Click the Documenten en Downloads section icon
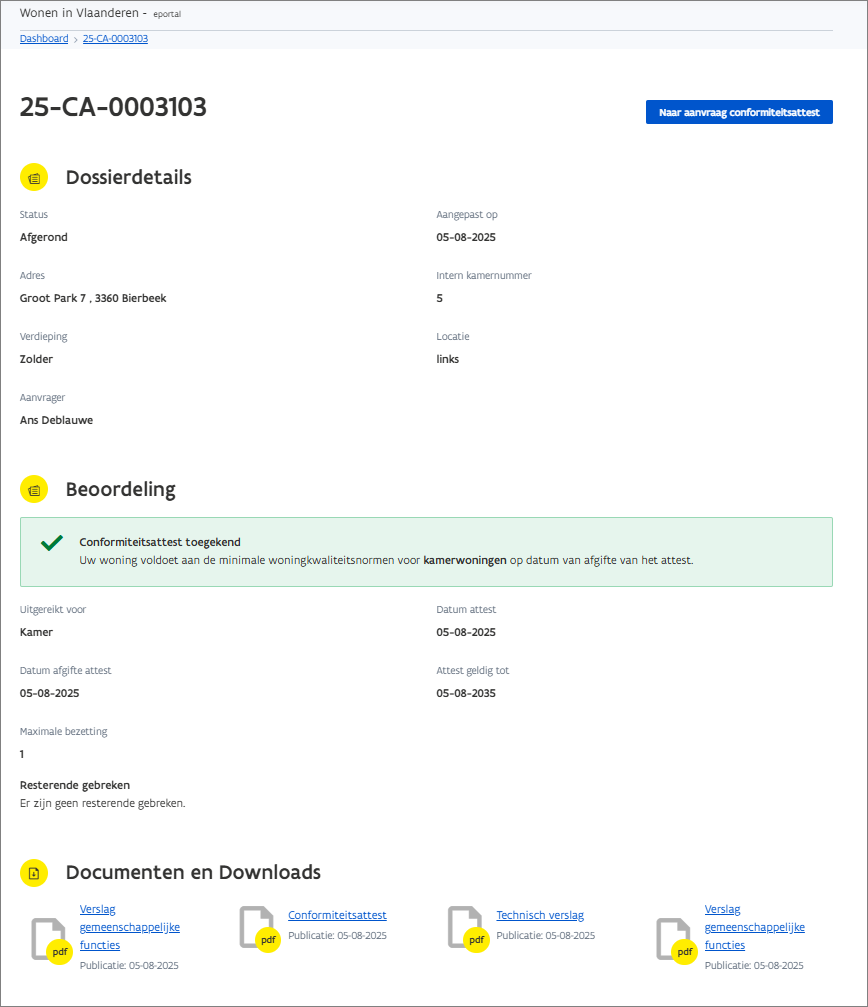 point(34,873)
